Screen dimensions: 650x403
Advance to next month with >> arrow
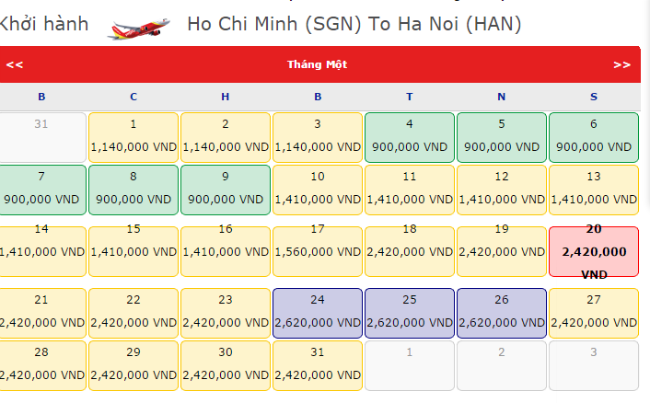coord(622,65)
